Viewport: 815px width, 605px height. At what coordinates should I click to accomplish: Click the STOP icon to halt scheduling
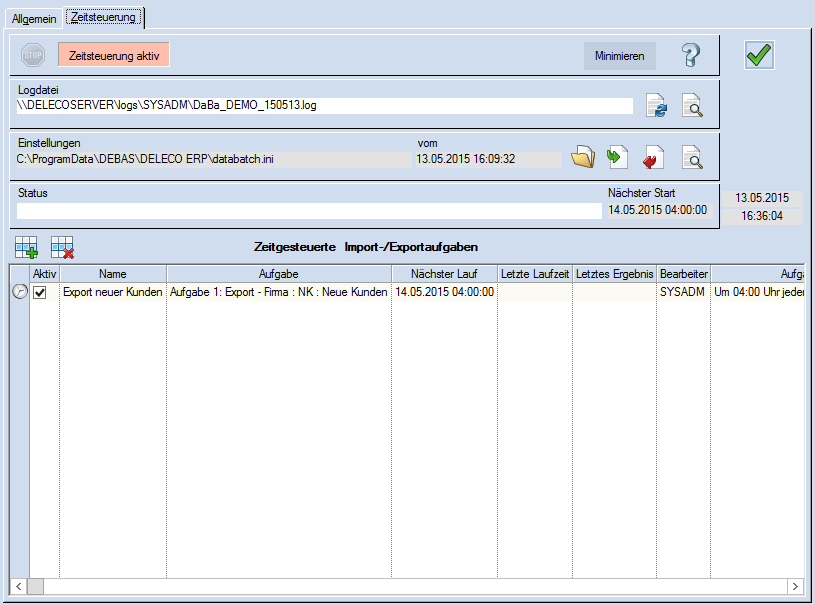click(33, 55)
